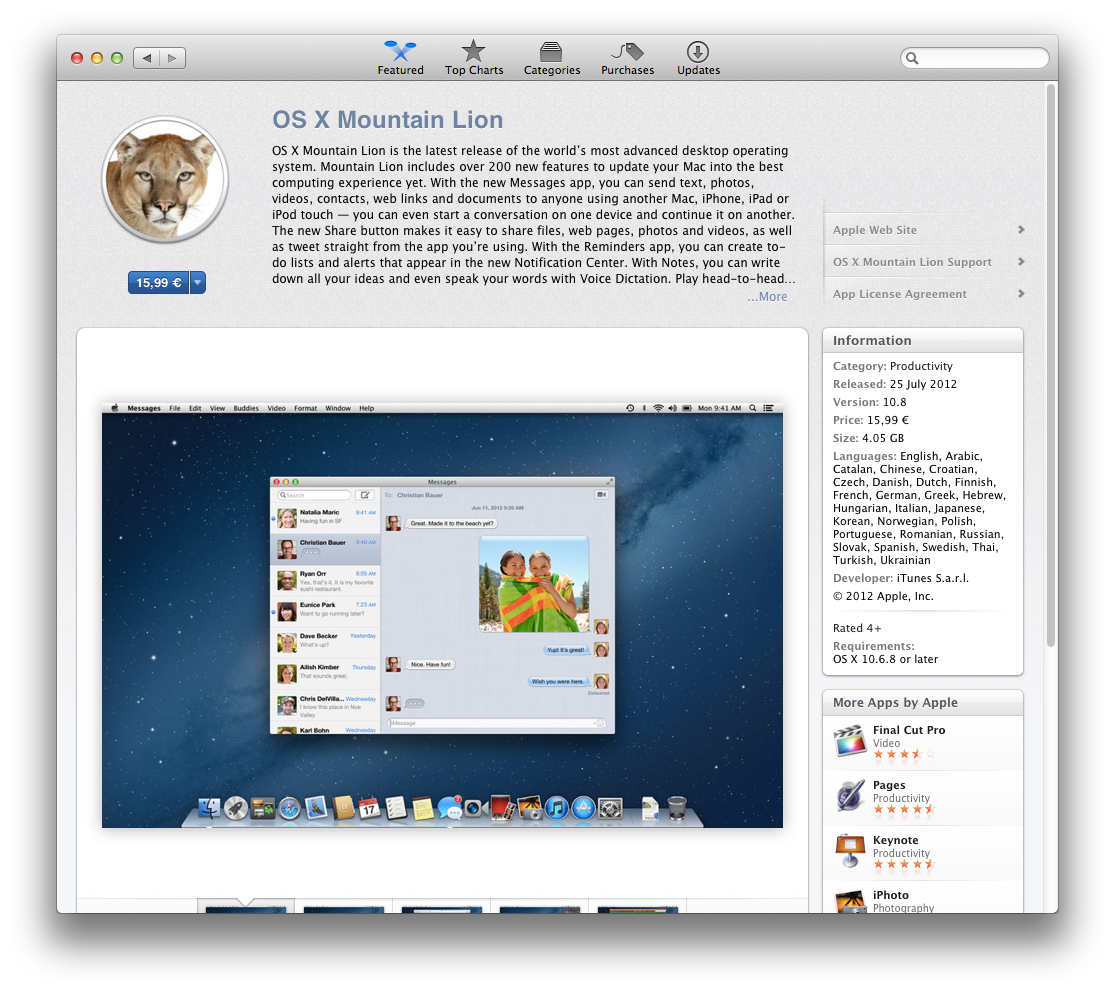Click Category: Productivity text

(x=892, y=366)
